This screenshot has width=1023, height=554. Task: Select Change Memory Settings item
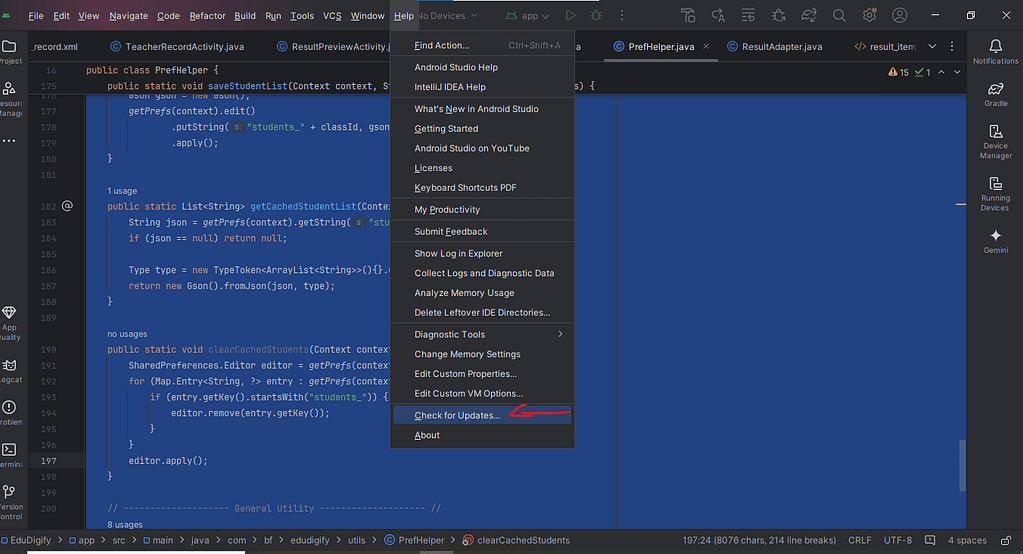pos(482,354)
